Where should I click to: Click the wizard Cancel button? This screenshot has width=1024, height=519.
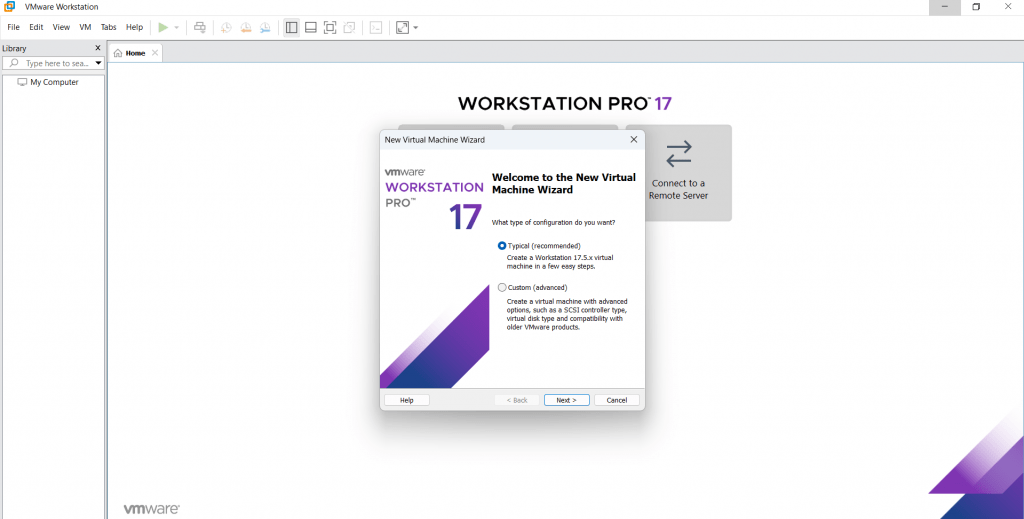[616, 400]
